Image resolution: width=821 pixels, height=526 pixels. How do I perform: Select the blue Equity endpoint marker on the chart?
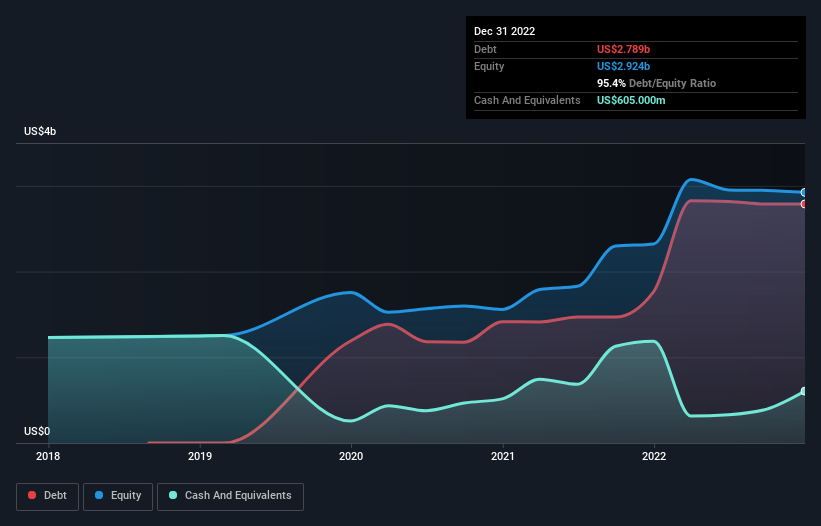point(804,193)
